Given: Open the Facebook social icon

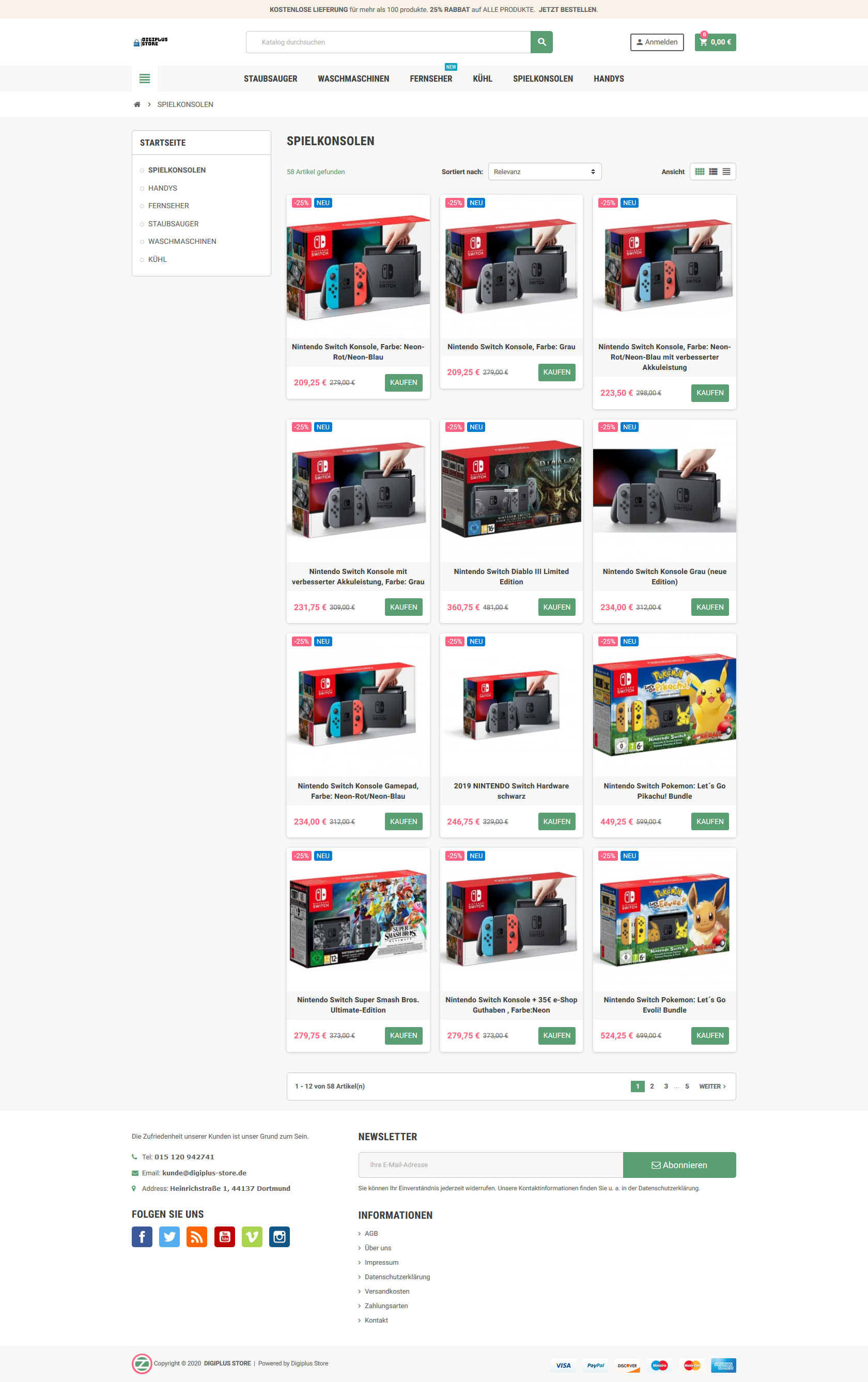Looking at the screenshot, I should coord(142,1237).
